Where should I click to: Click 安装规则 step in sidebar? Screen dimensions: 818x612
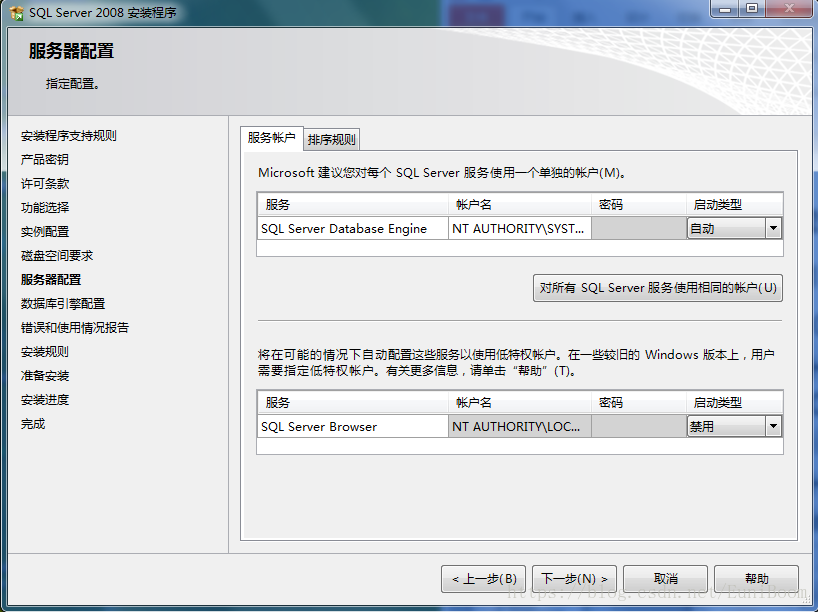pyautogui.click(x=44, y=352)
